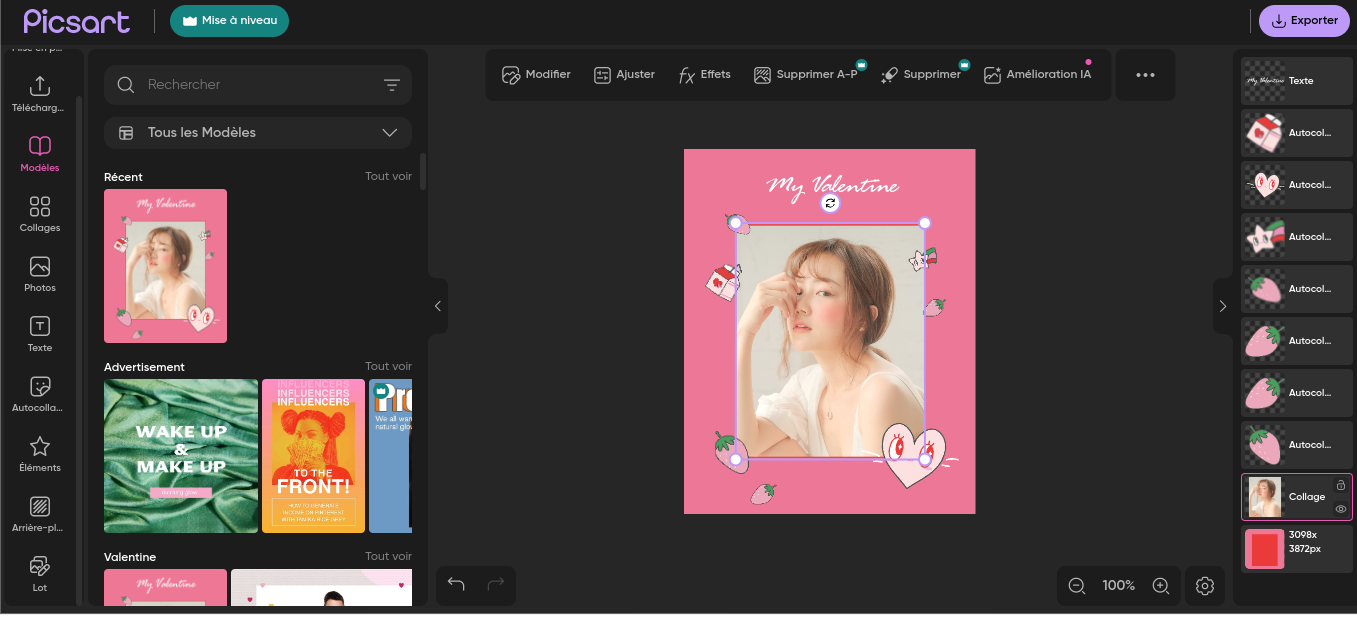This screenshot has width=1357, height=617.
Task: Click the search filter icon
Action: coord(392,85)
